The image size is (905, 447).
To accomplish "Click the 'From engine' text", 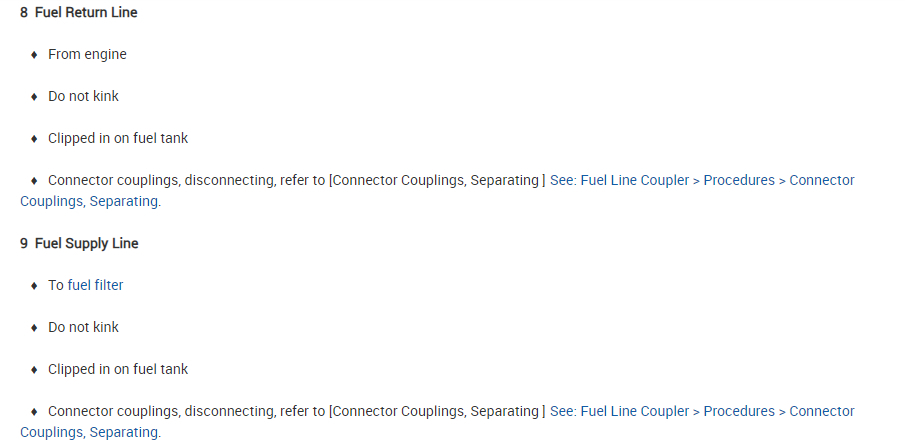I will [x=87, y=54].
